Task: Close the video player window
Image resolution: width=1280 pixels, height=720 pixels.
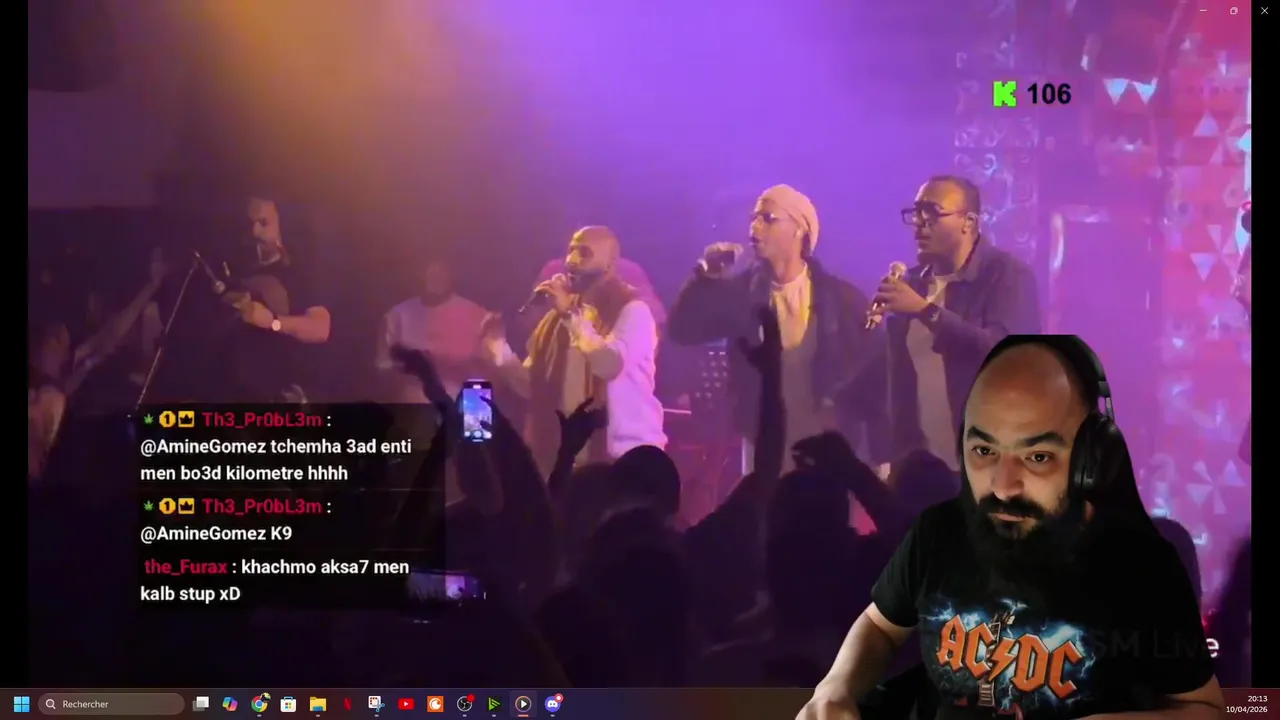Action: pyautogui.click(x=1264, y=10)
